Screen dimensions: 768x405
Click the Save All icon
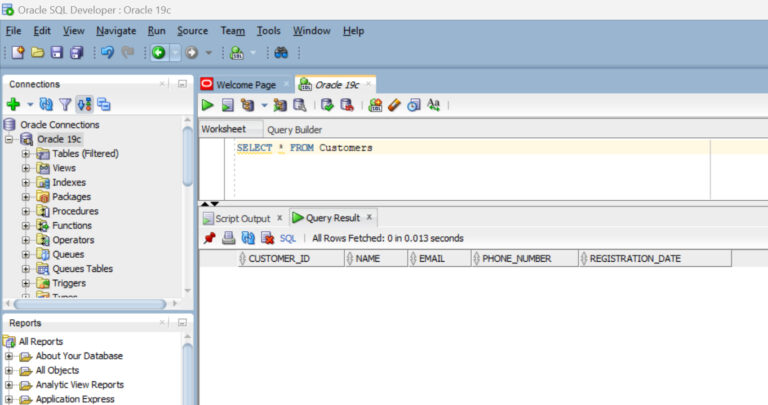coord(77,52)
